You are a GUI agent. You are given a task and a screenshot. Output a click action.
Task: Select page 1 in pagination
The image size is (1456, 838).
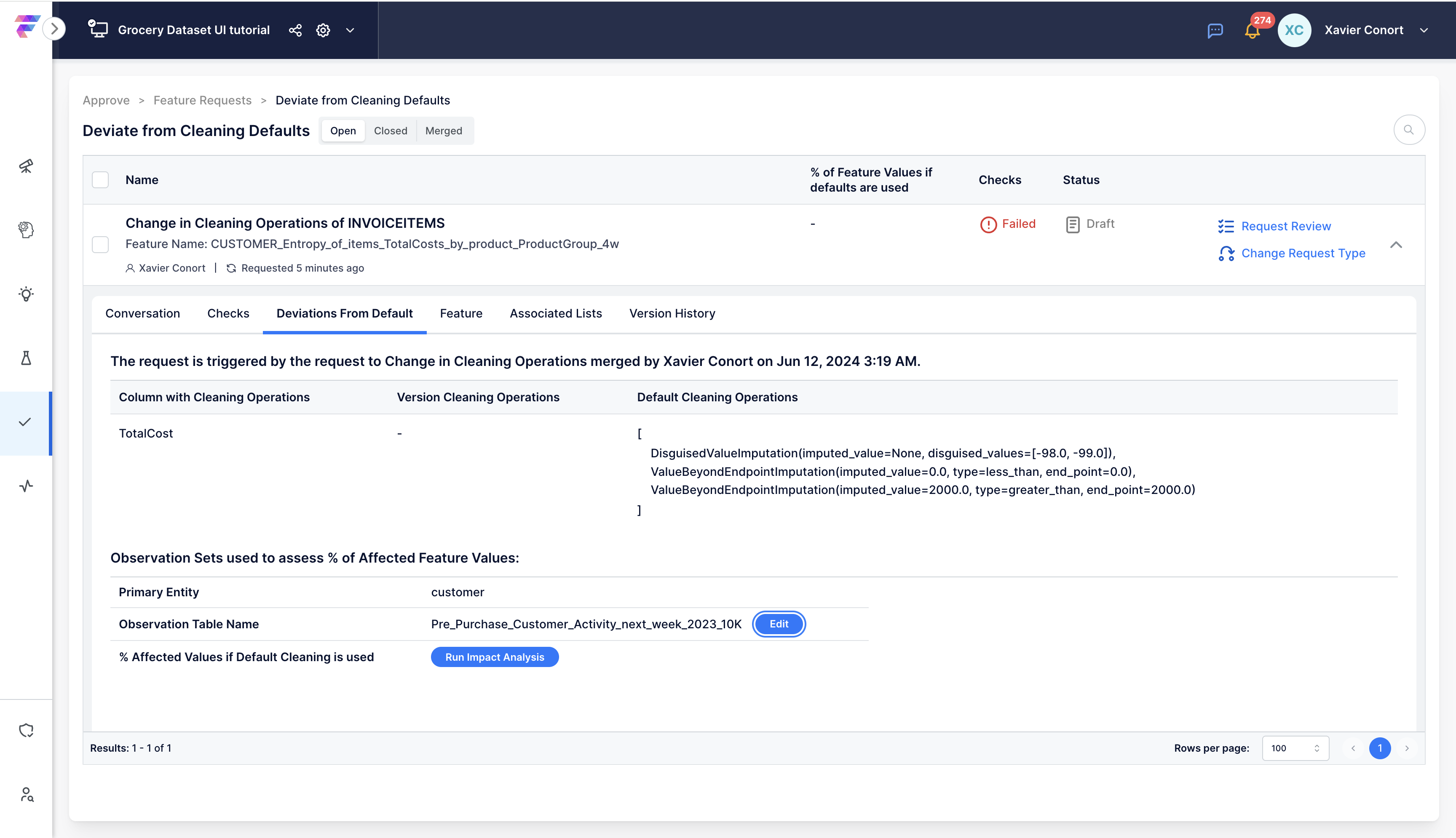point(1379,748)
